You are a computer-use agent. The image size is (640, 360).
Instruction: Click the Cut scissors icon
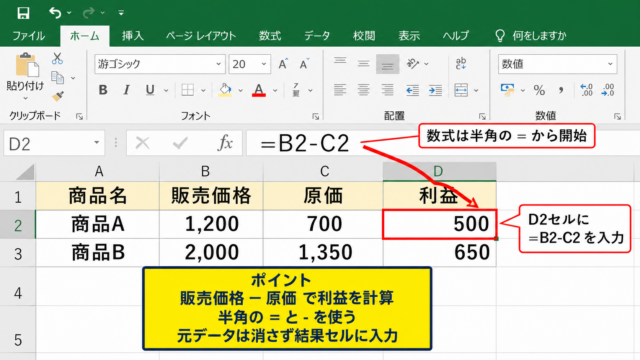[58, 58]
